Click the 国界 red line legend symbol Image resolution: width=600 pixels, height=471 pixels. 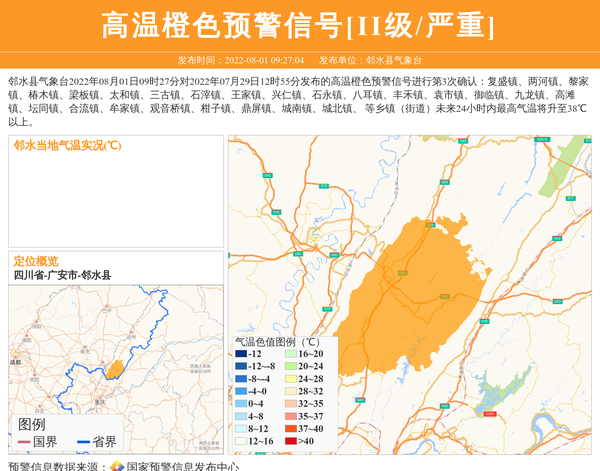pos(24,441)
